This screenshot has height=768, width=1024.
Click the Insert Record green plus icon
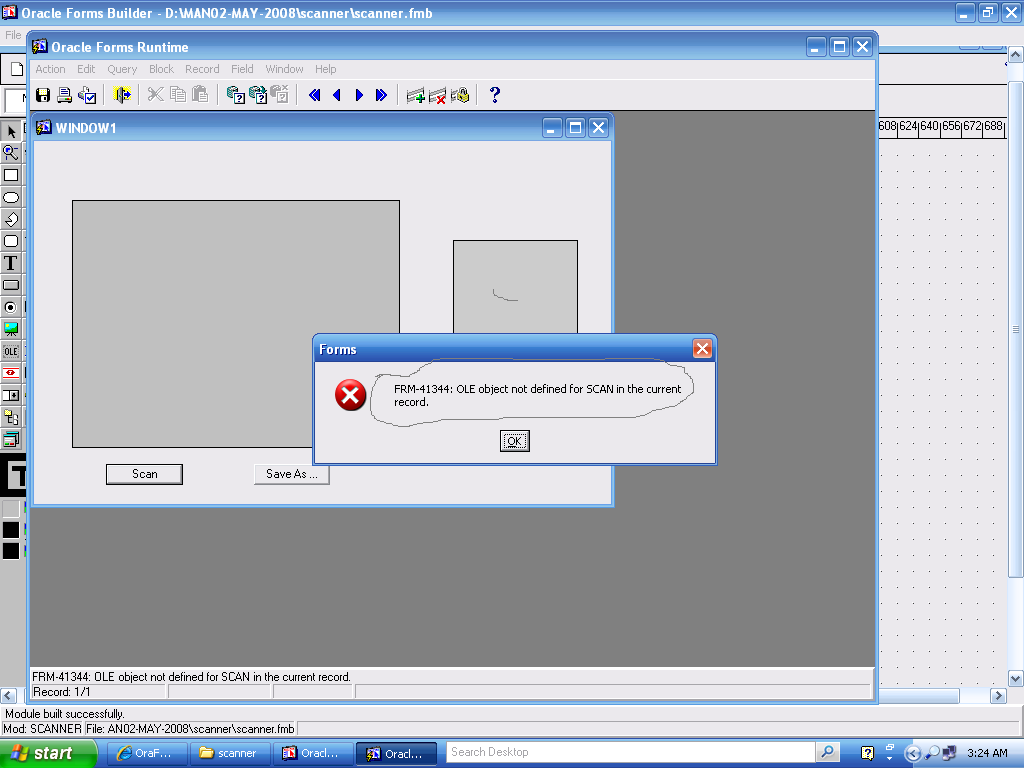click(x=415, y=96)
